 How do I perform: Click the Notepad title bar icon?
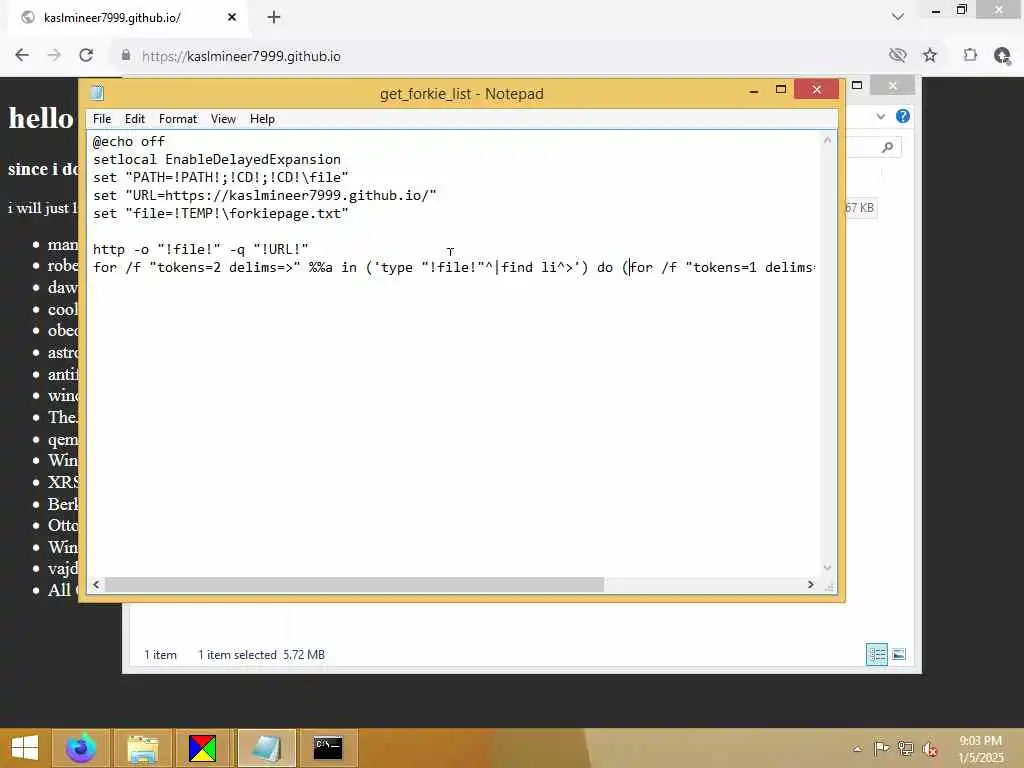97,93
